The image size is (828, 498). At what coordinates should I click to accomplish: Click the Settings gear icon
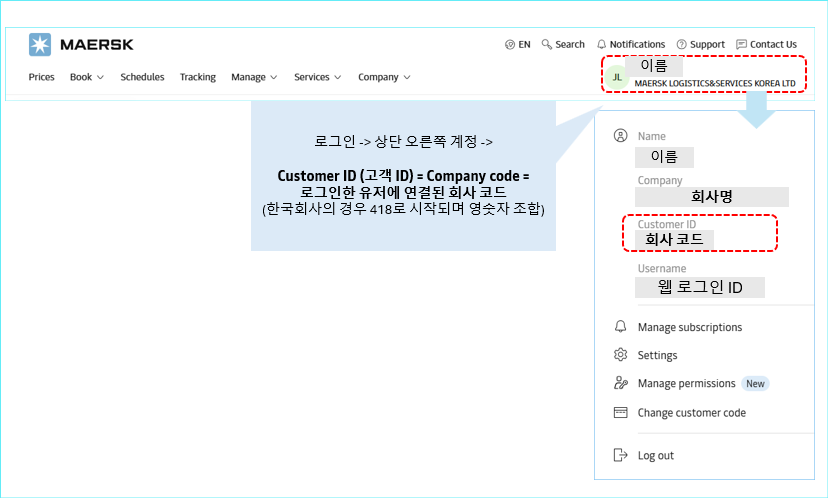pos(620,355)
